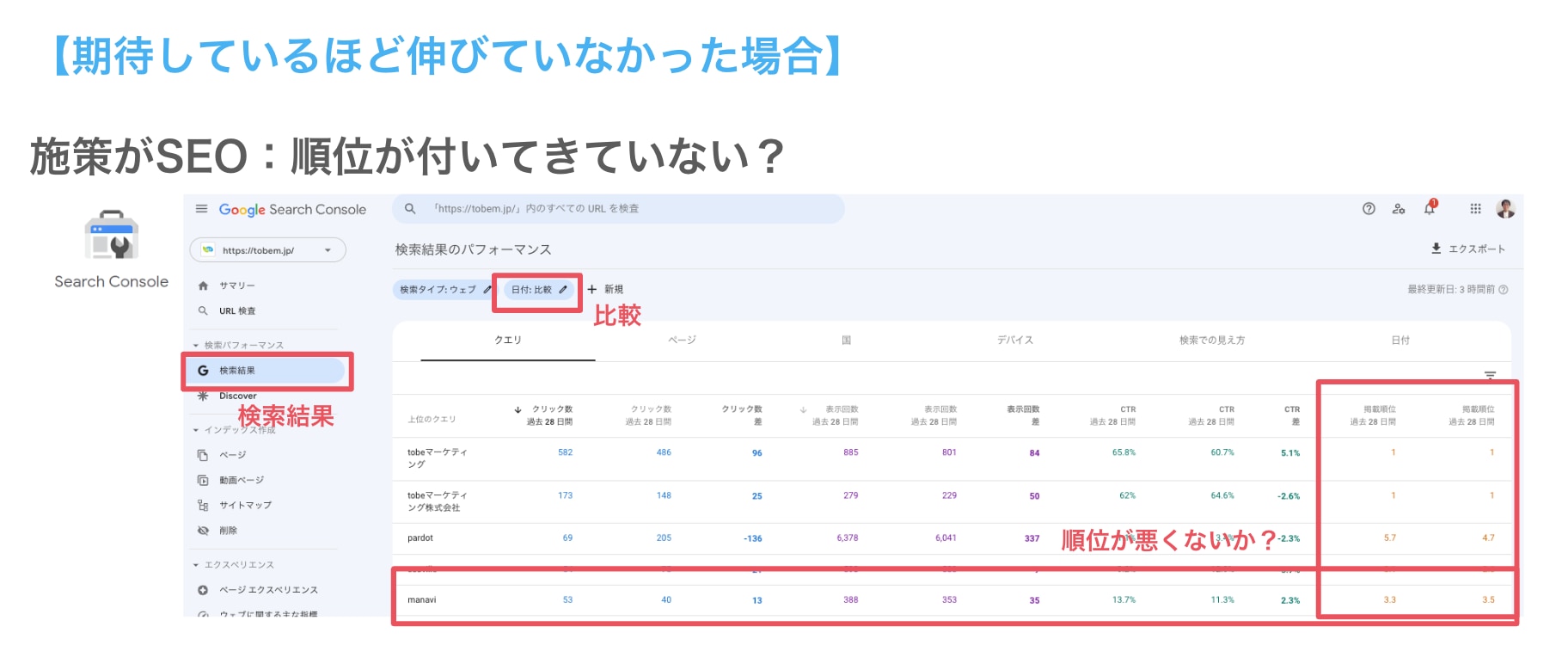Click the page icon beside ページ

click(x=203, y=455)
